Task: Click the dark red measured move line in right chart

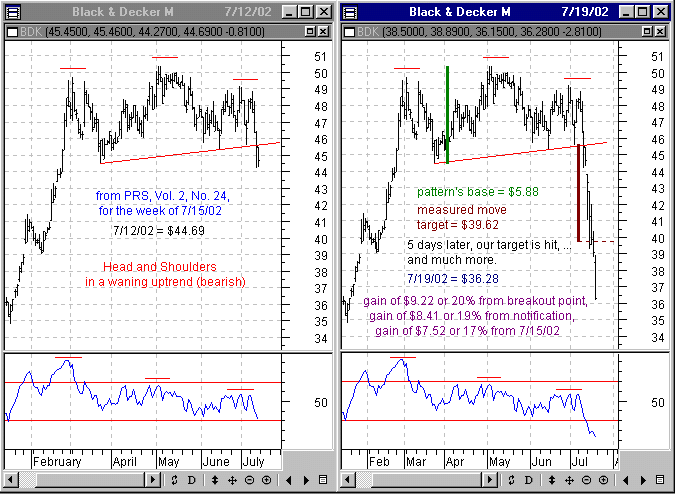Action: (579, 193)
